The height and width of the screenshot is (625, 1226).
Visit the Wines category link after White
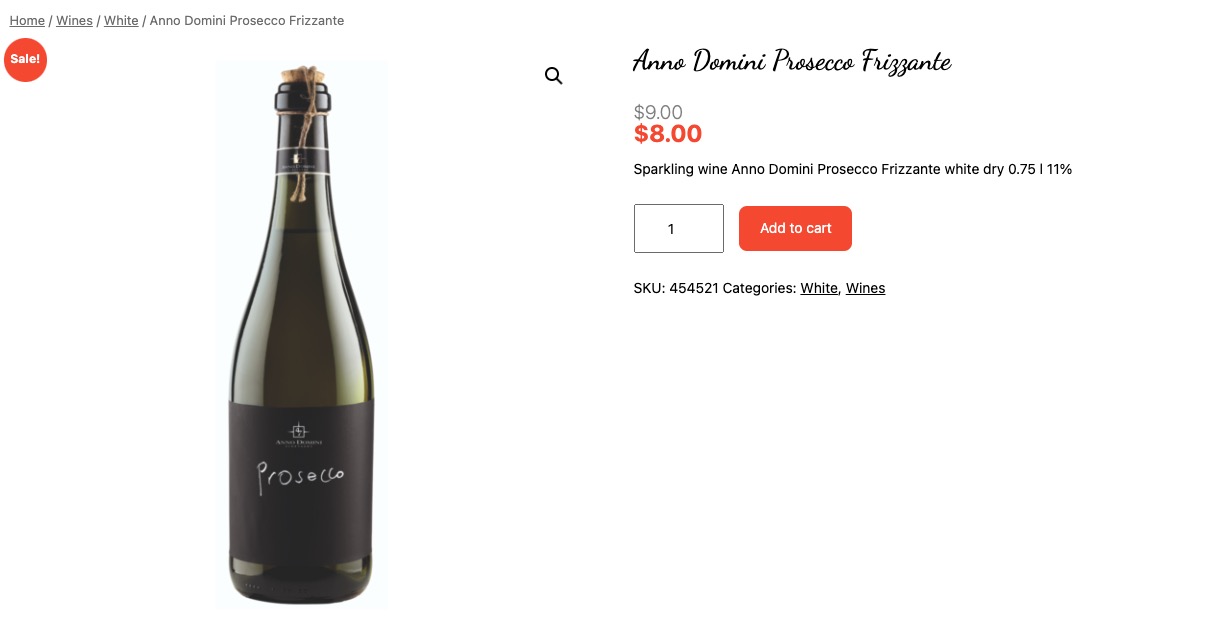coord(865,288)
